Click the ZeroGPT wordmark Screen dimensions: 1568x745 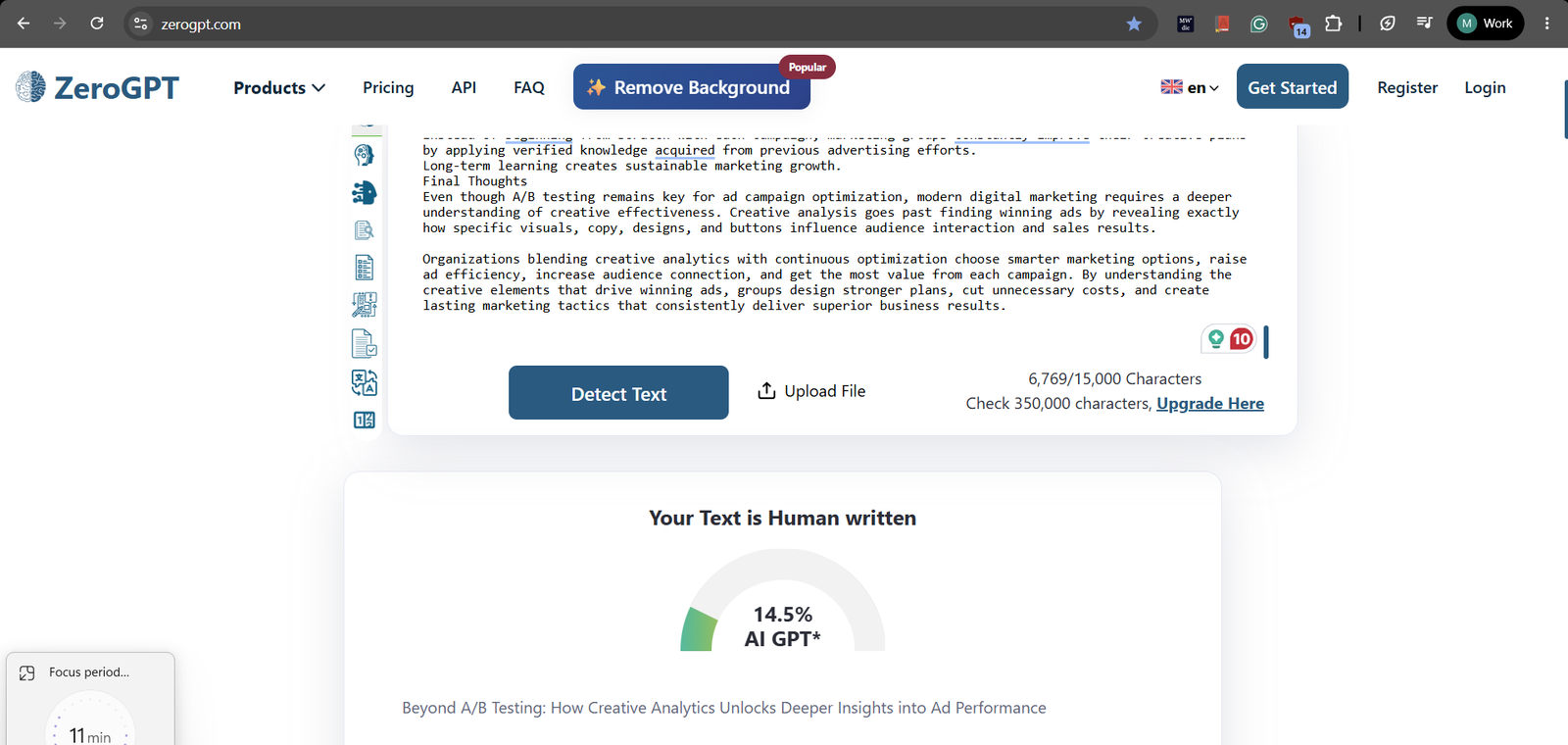point(117,87)
